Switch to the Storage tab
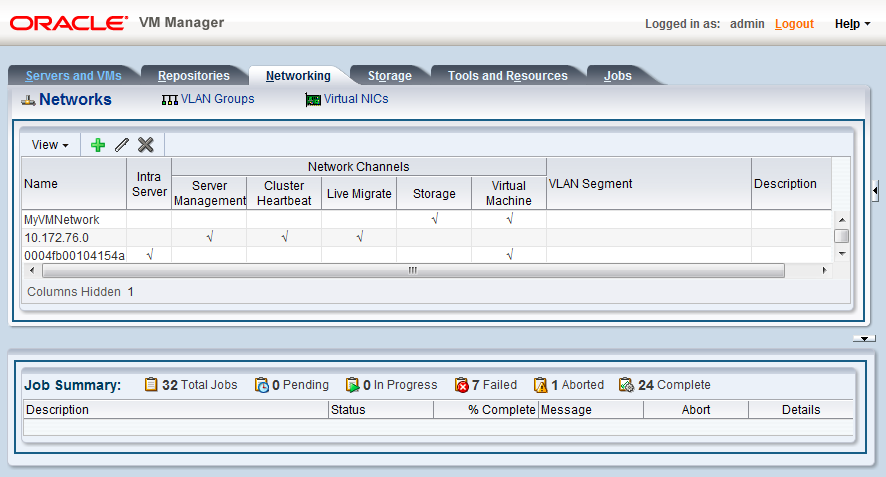This screenshot has height=477, width=886. 390,76
